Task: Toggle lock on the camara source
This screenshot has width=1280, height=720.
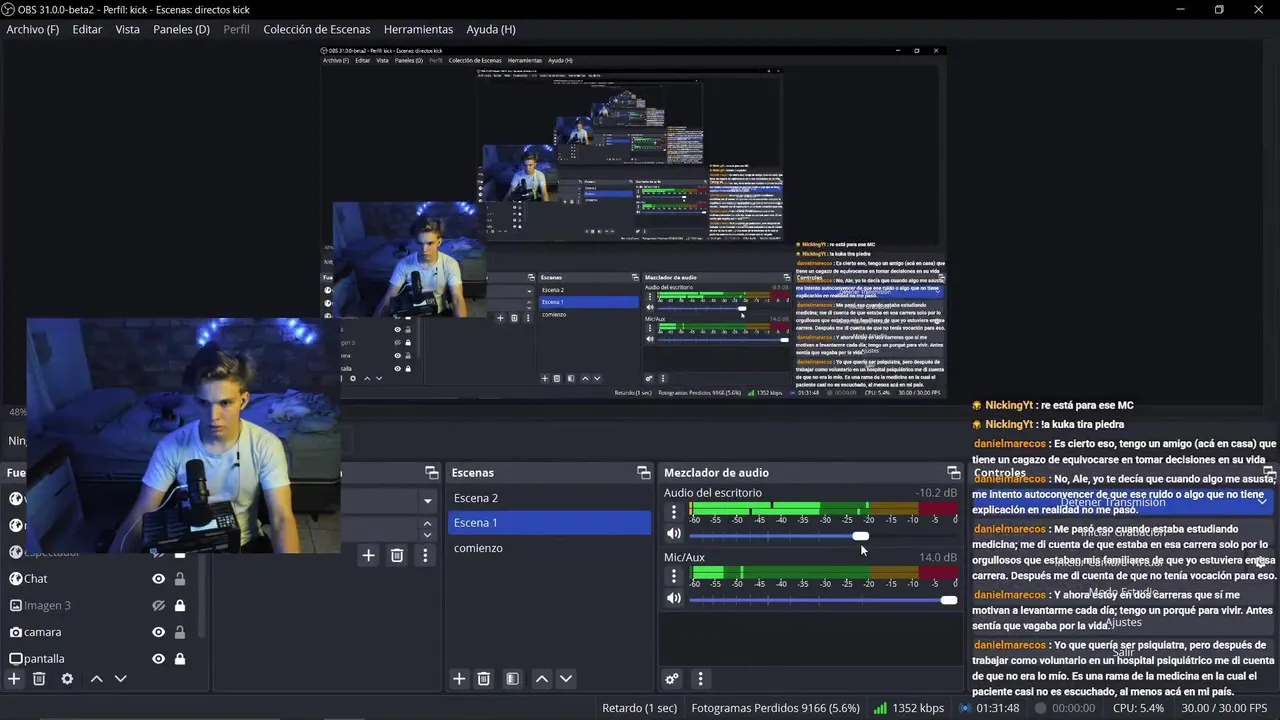Action: [180, 632]
